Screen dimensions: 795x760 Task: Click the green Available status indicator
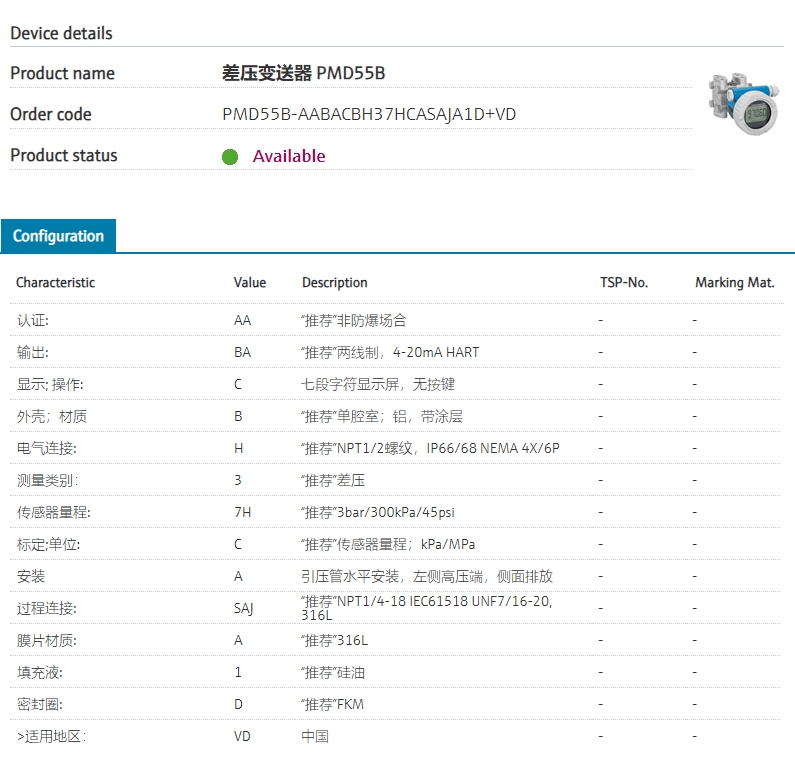tap(230, 157)
